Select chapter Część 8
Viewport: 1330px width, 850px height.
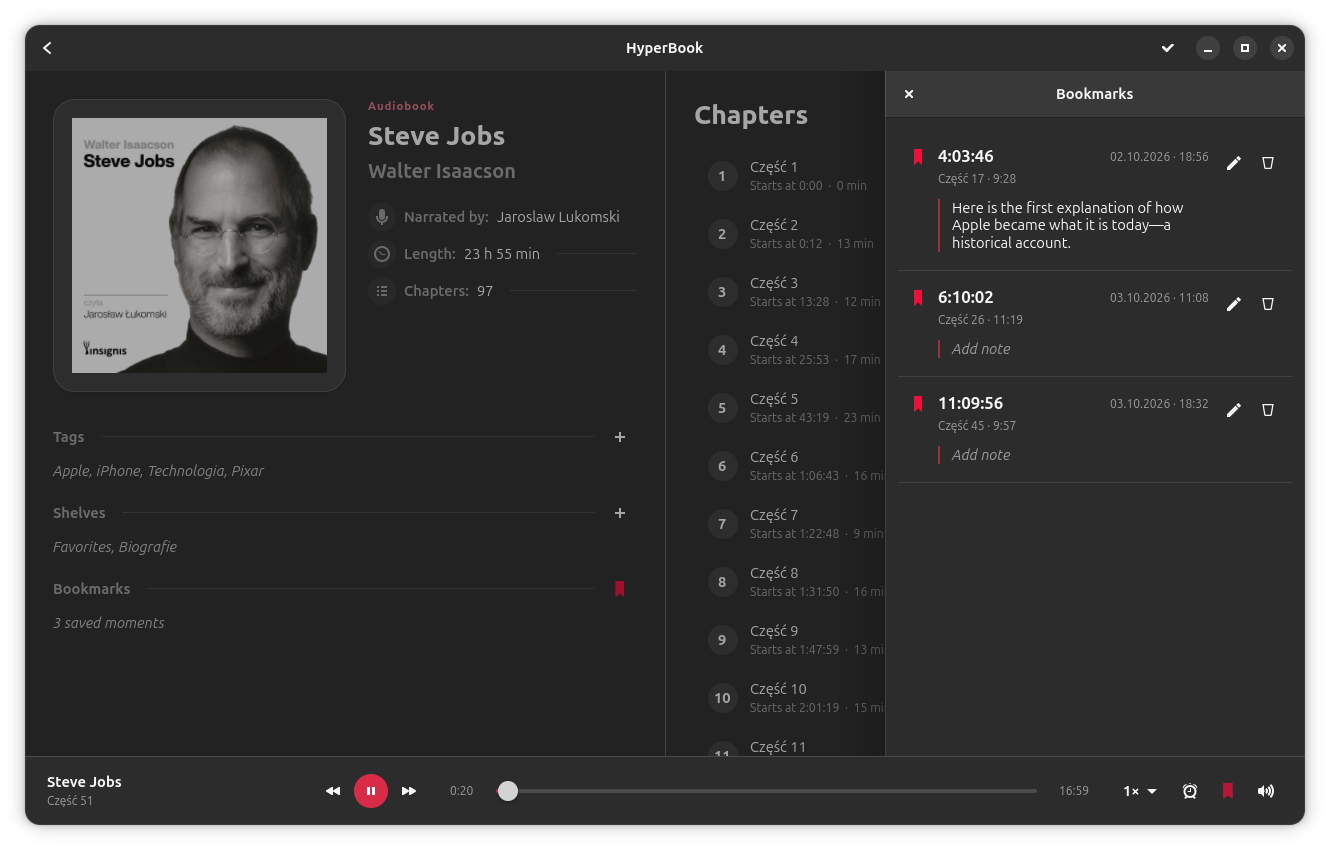pyautogui.click(x=788, y=582)
